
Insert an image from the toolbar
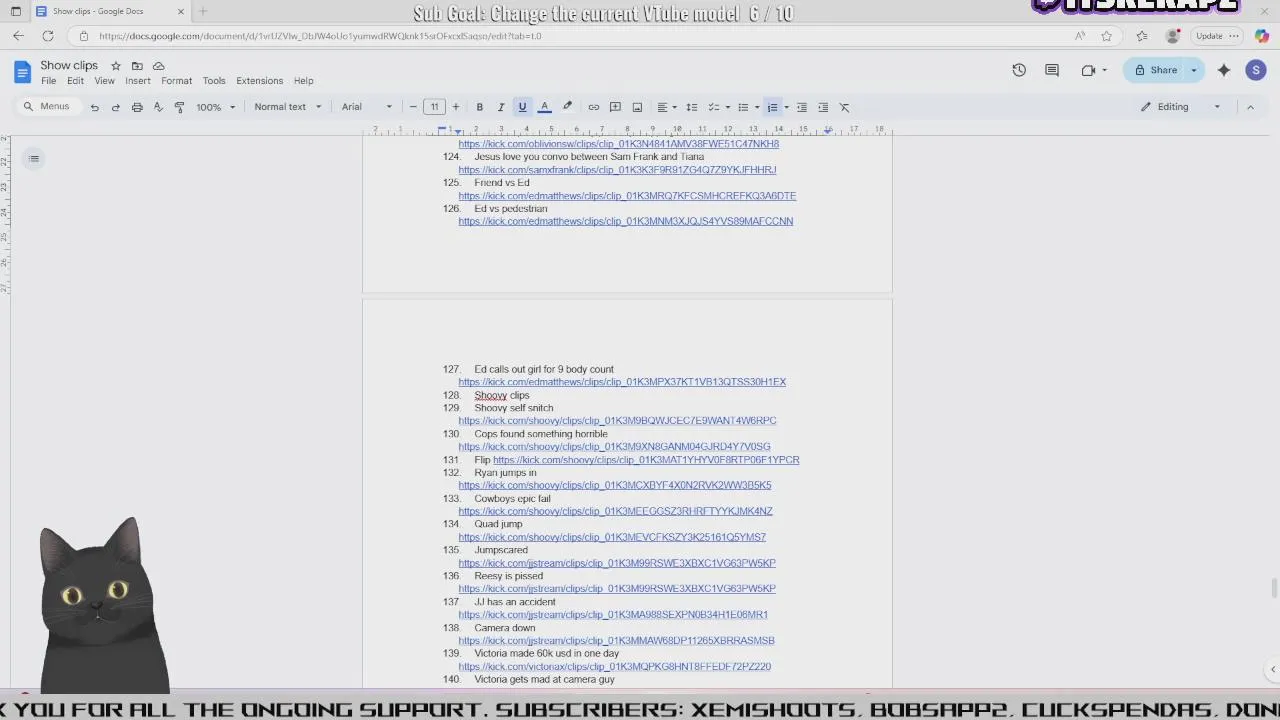coord(637,107)
